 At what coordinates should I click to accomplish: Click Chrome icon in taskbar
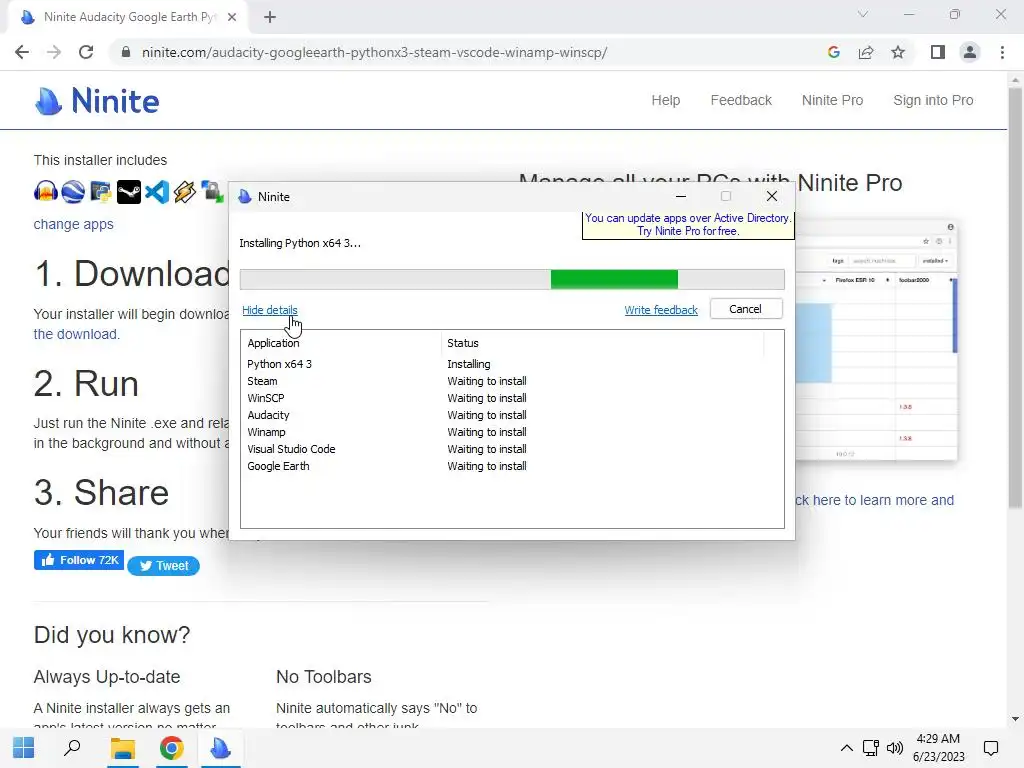tap(171, 748)
